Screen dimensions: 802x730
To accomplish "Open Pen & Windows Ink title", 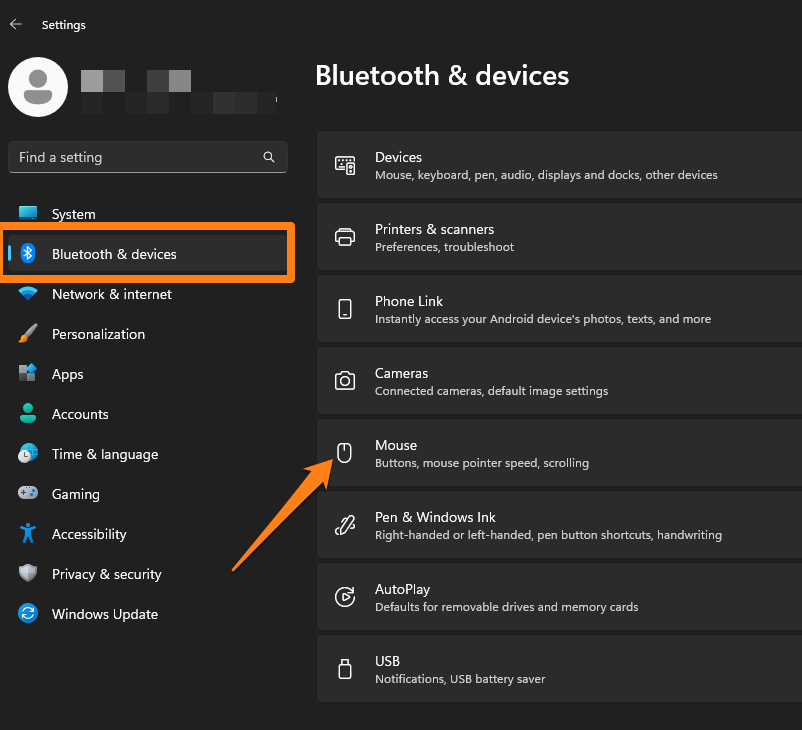I will [x=435, y=517].
